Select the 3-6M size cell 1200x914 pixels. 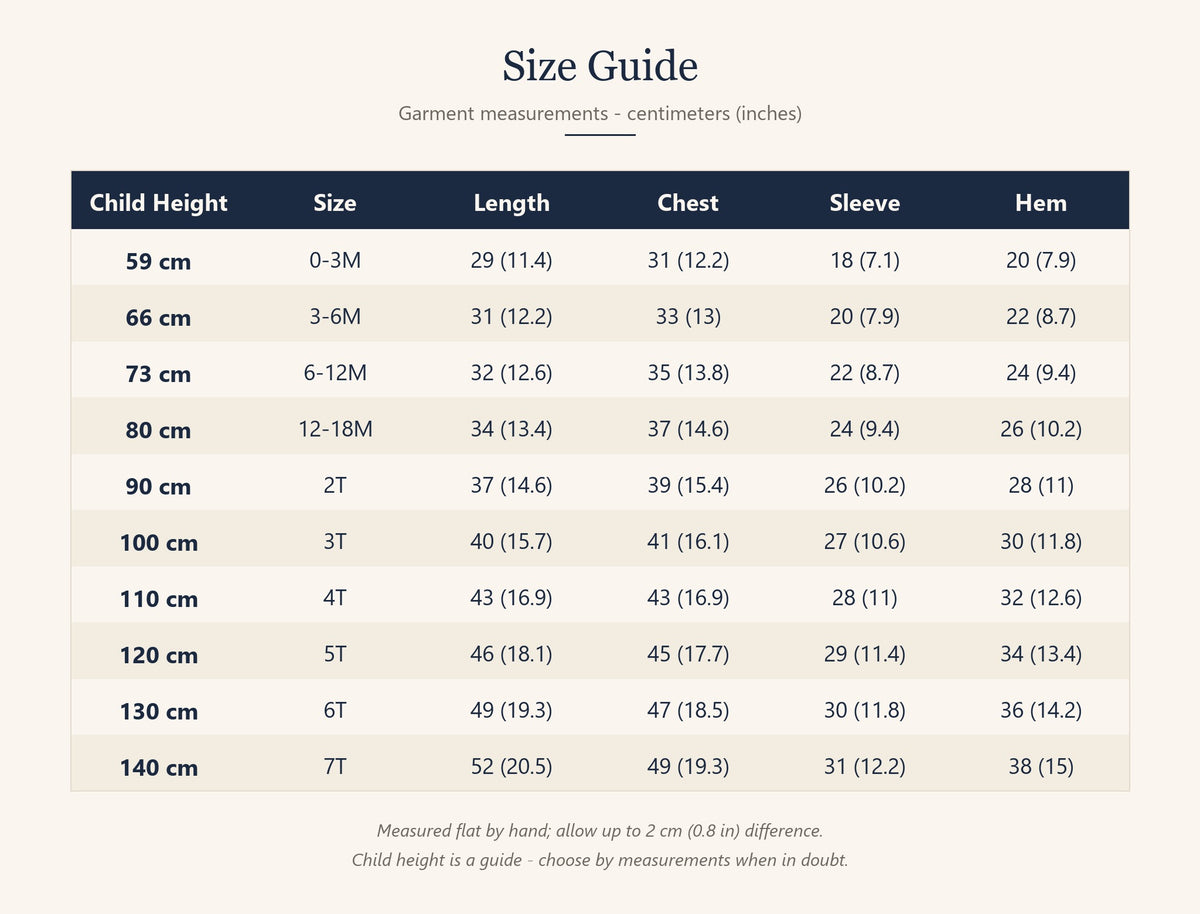pos(335,316)
